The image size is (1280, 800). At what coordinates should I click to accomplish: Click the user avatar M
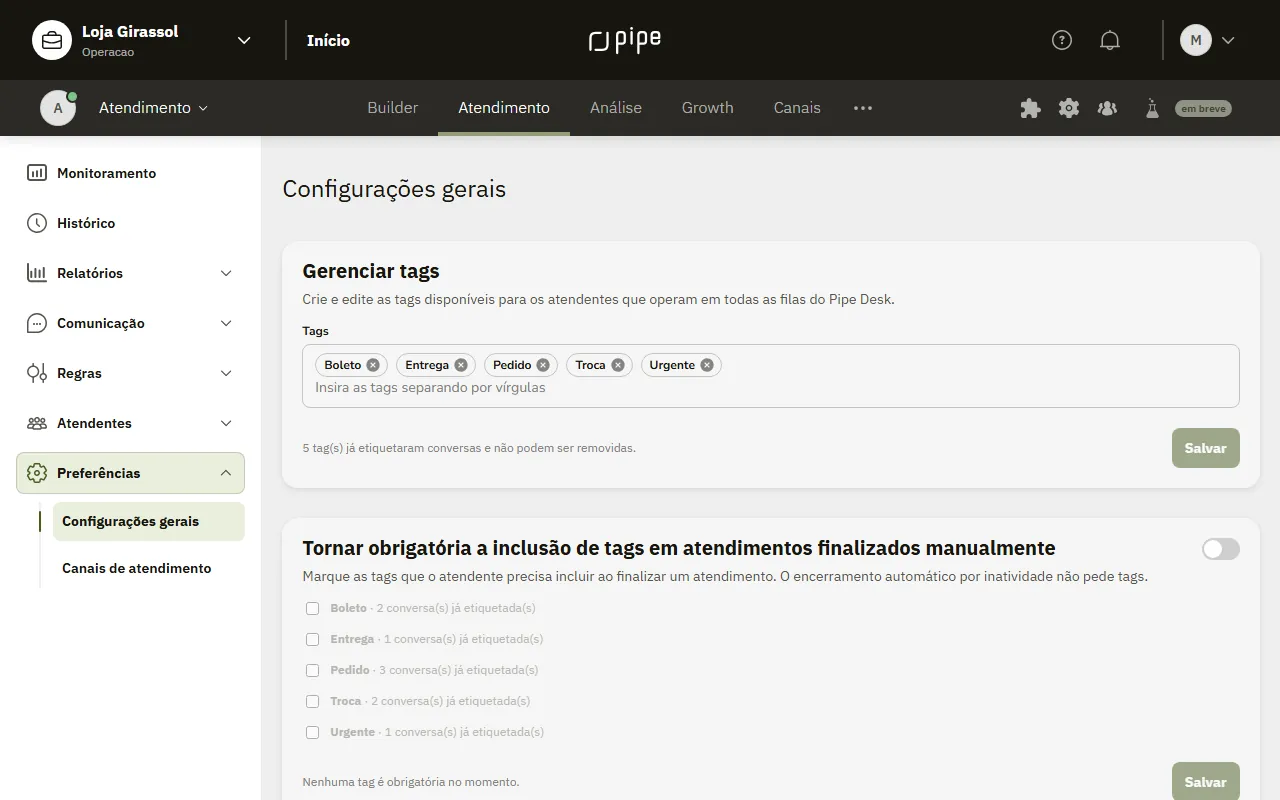pyautogui.click(x=1196, y=40)
